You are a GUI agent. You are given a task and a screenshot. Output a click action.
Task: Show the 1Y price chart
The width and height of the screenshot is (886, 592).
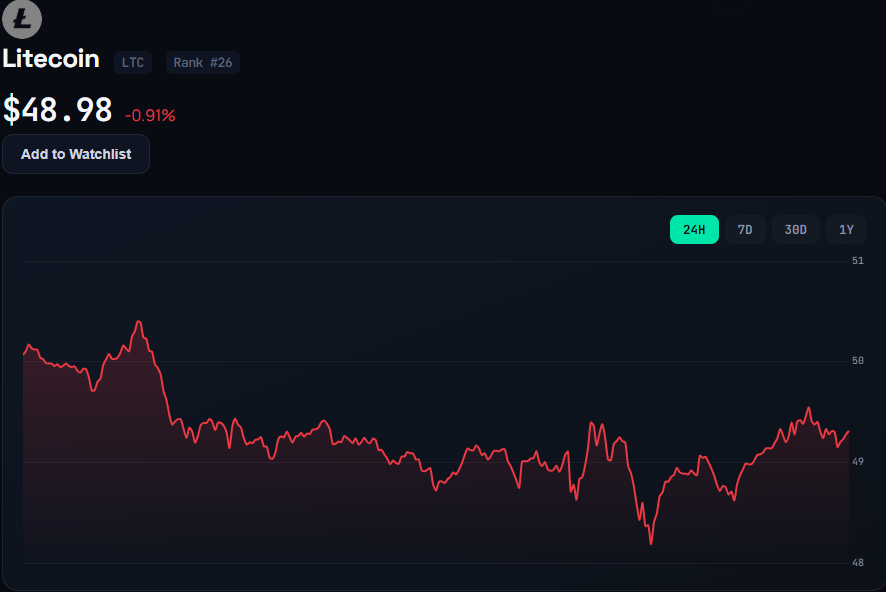click(x=846, y=229)
